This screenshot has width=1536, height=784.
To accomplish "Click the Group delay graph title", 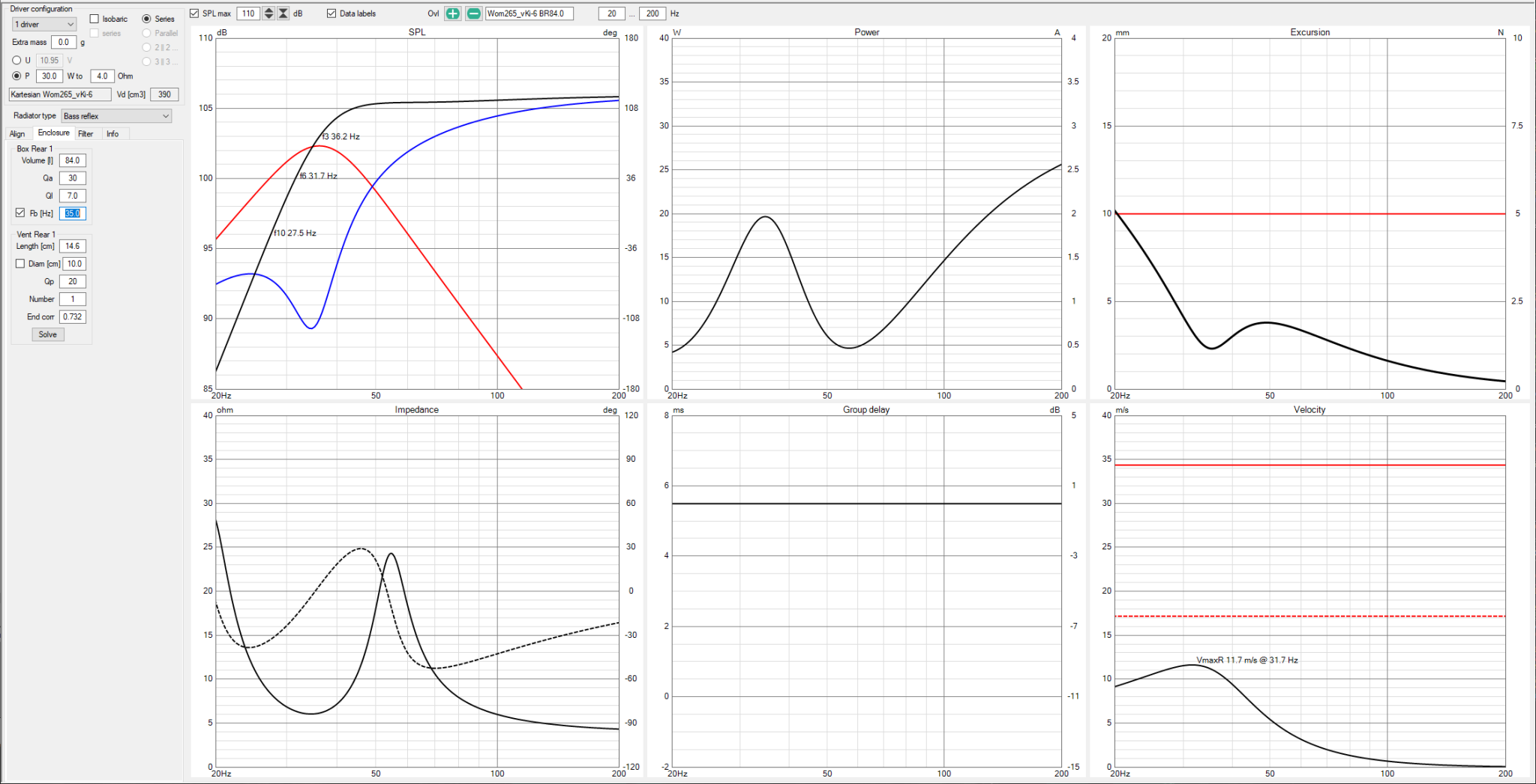I will coord(866,410).
